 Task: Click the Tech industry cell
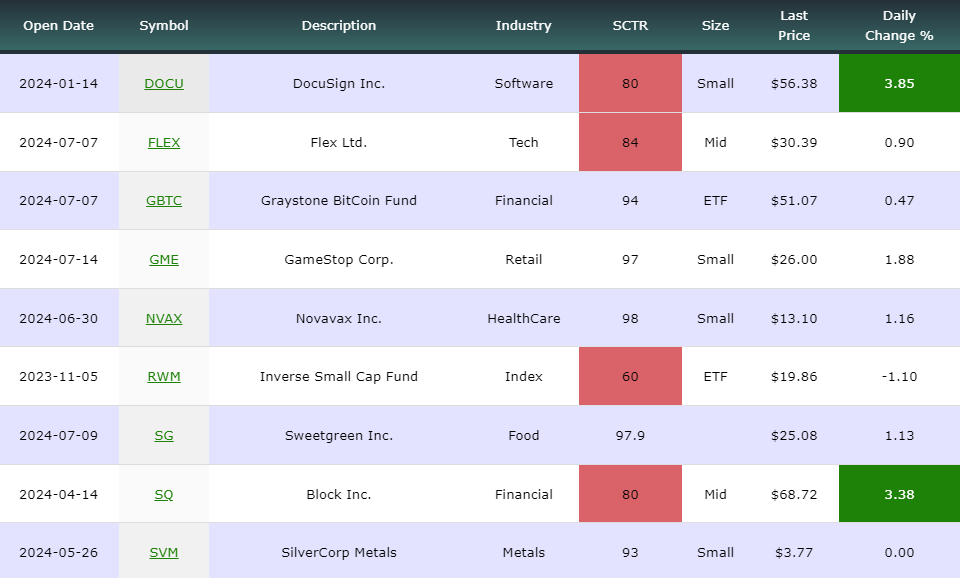523,142
